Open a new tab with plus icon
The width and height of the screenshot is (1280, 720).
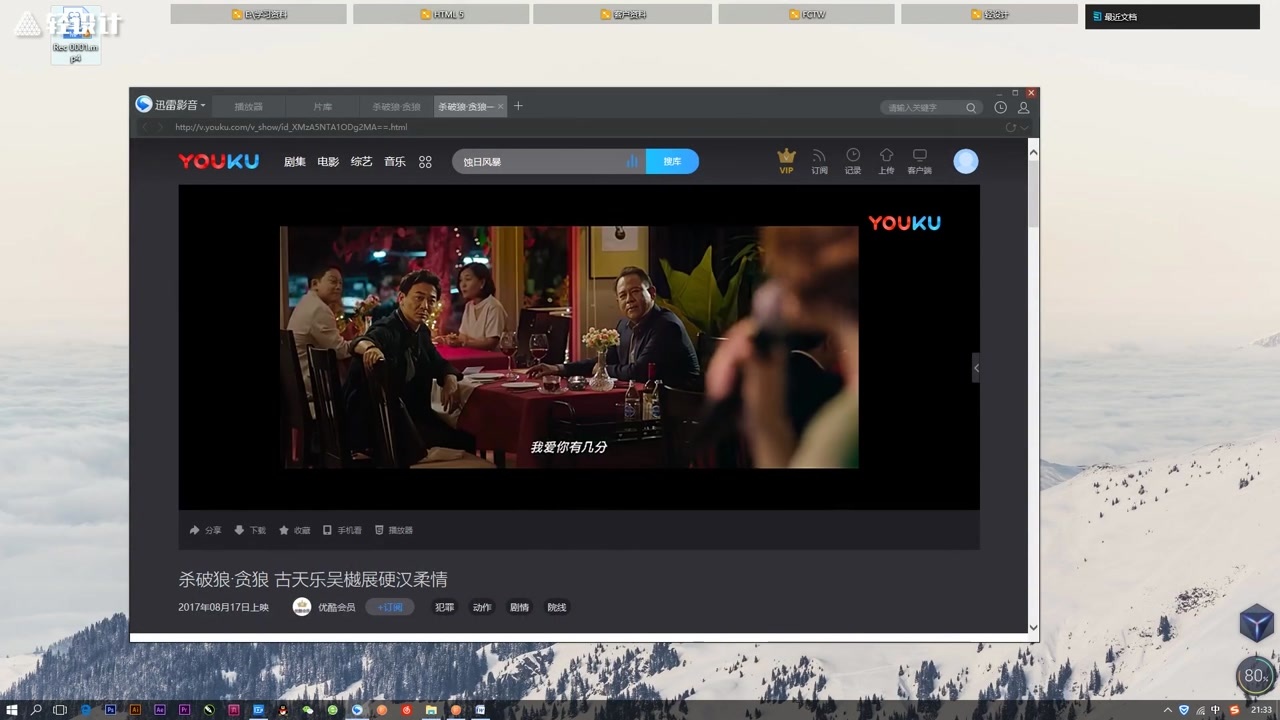tap(518, 106)
